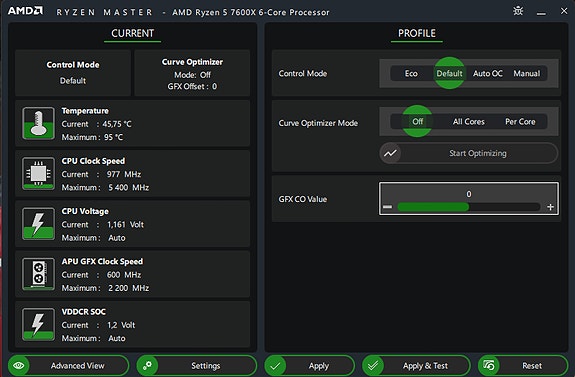Click the VDDCR SOC lightning icon

[x=39, y=324]
